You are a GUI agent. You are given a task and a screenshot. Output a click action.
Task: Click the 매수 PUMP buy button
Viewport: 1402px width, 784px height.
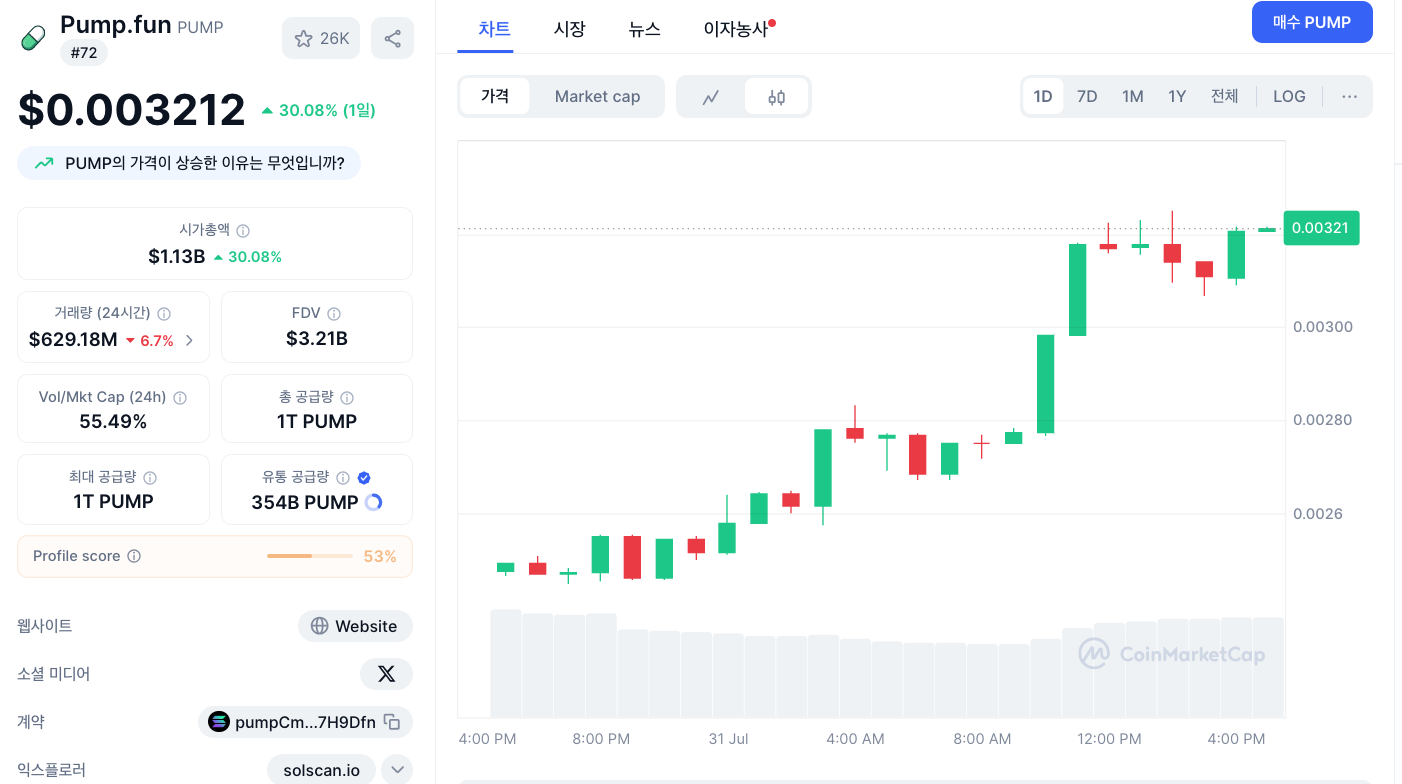(x=1312, y=22)
